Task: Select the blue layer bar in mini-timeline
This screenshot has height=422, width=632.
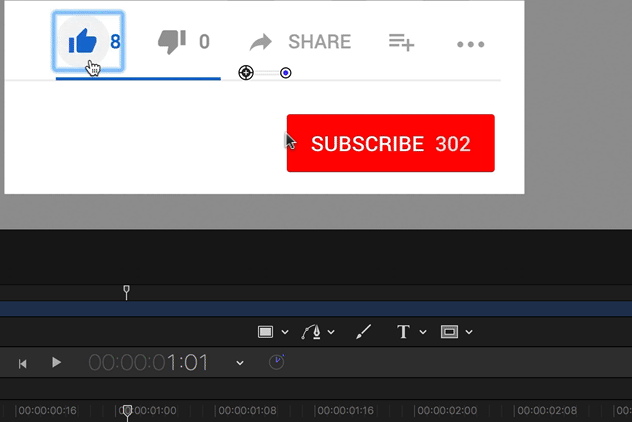Action: click(316, 309)
